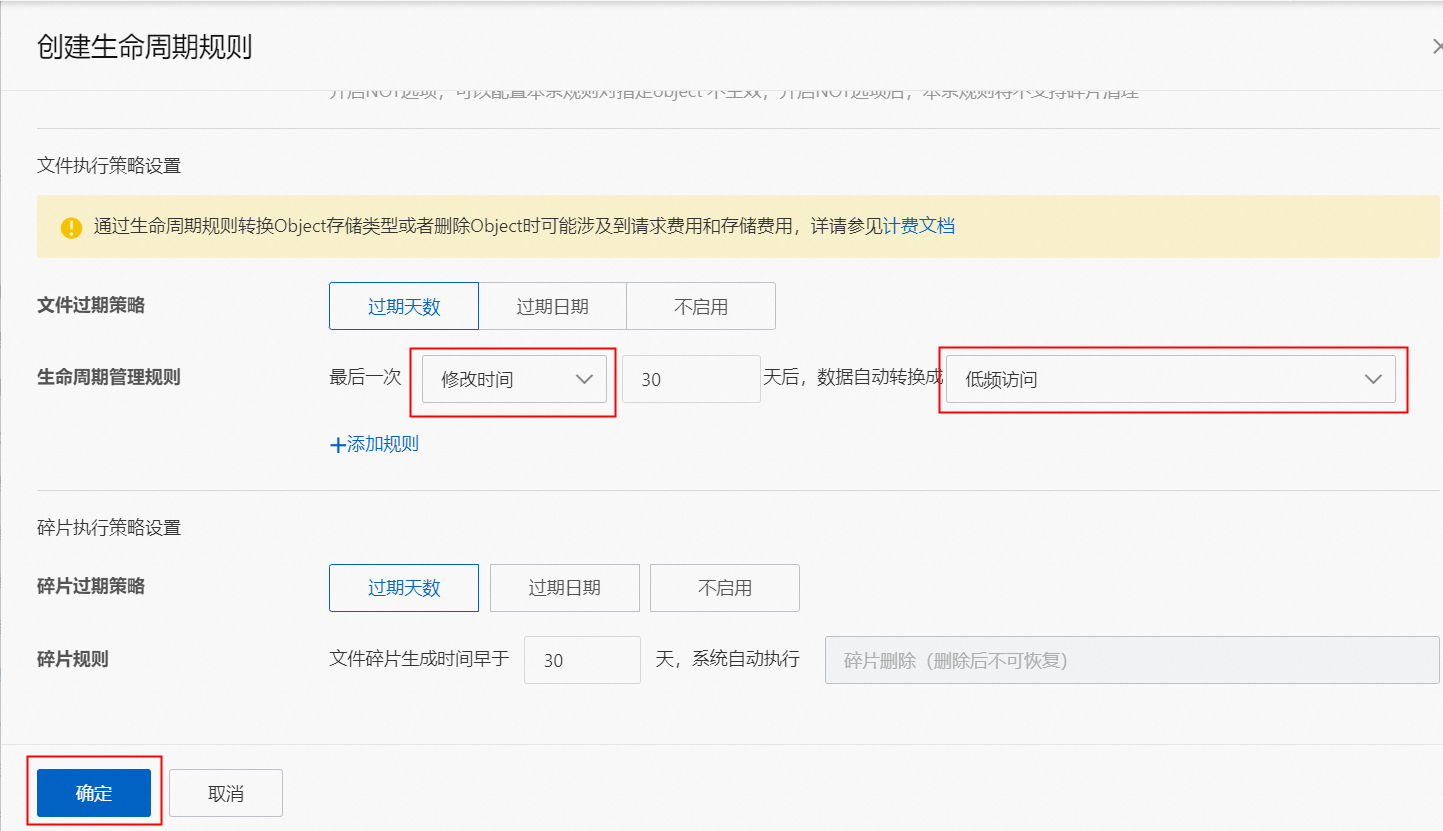Close the 创建生命周期规则 dialog
This screenshot has height=831, width=1443.
click(x=1436, y=47)
